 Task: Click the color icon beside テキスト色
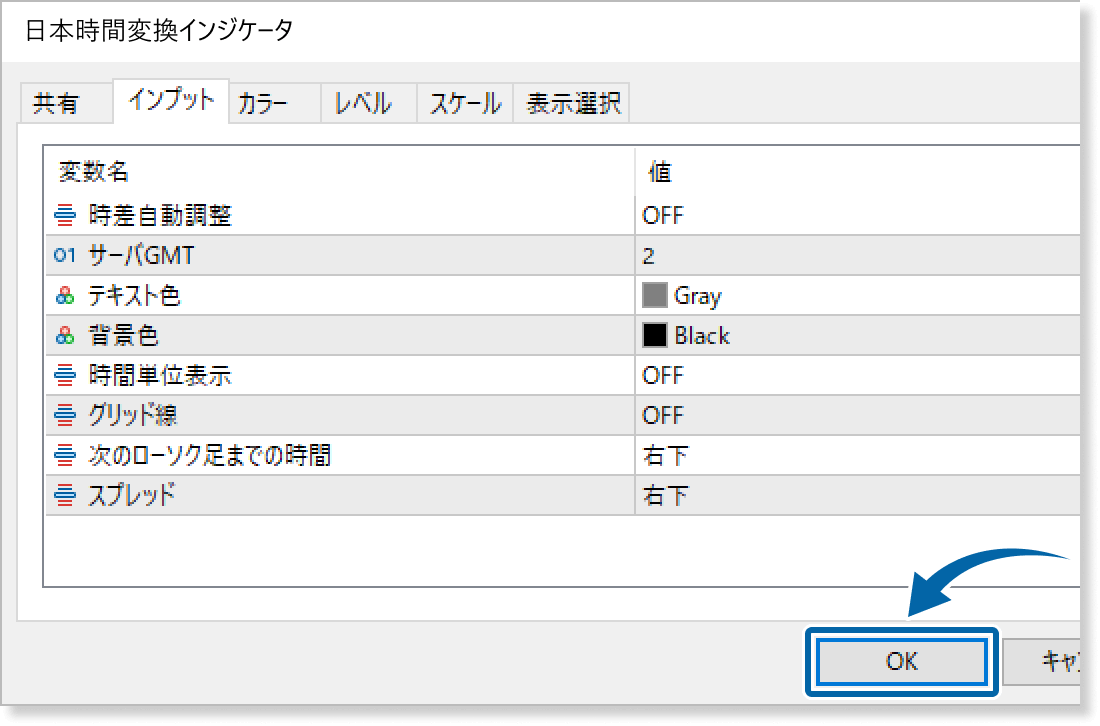point(65,296)
